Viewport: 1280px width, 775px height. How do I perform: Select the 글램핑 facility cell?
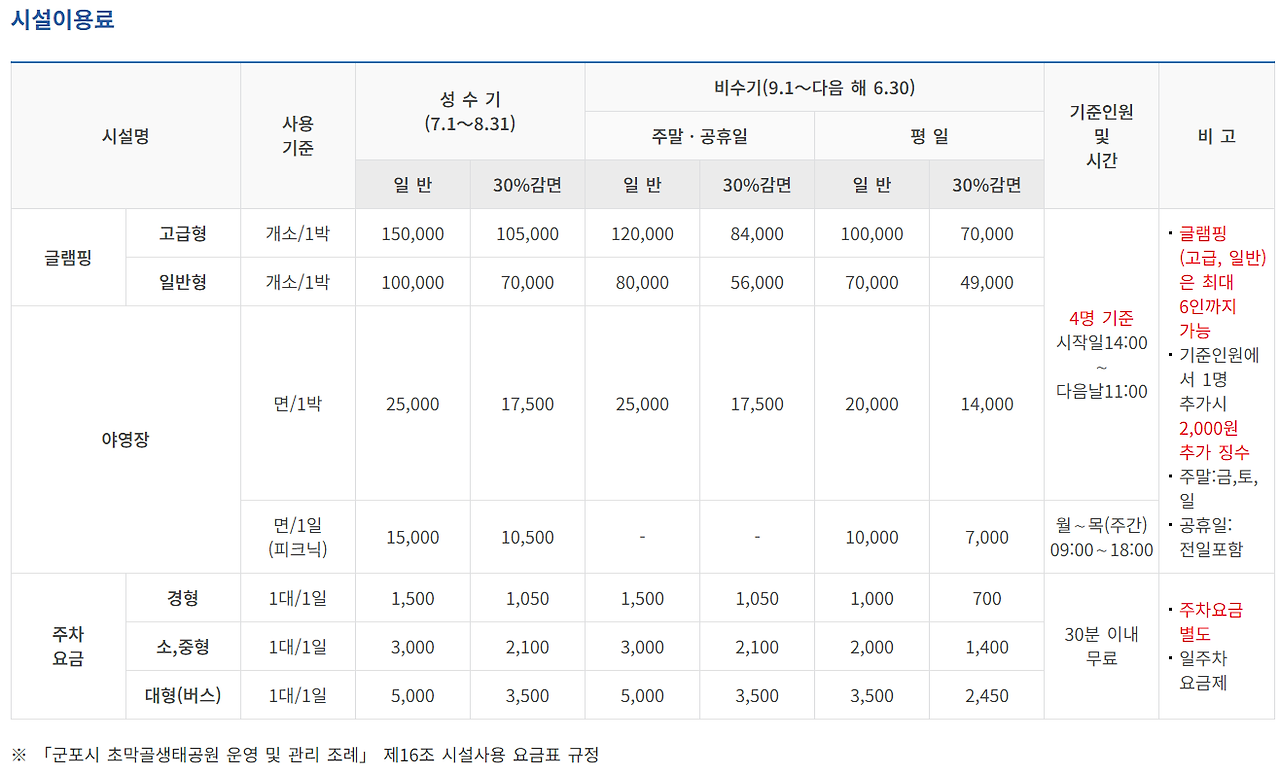(x=69, y=258)
